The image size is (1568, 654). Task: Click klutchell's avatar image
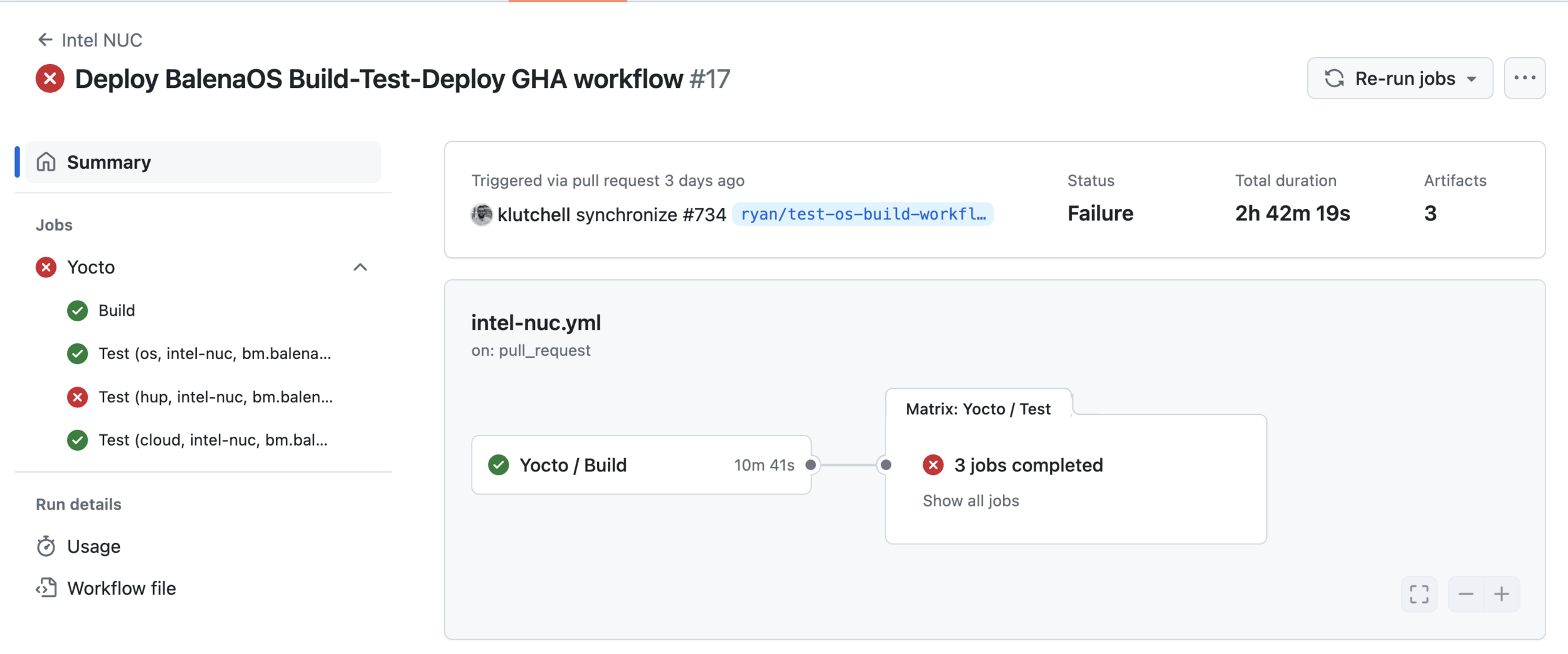(x=482, y=214)
